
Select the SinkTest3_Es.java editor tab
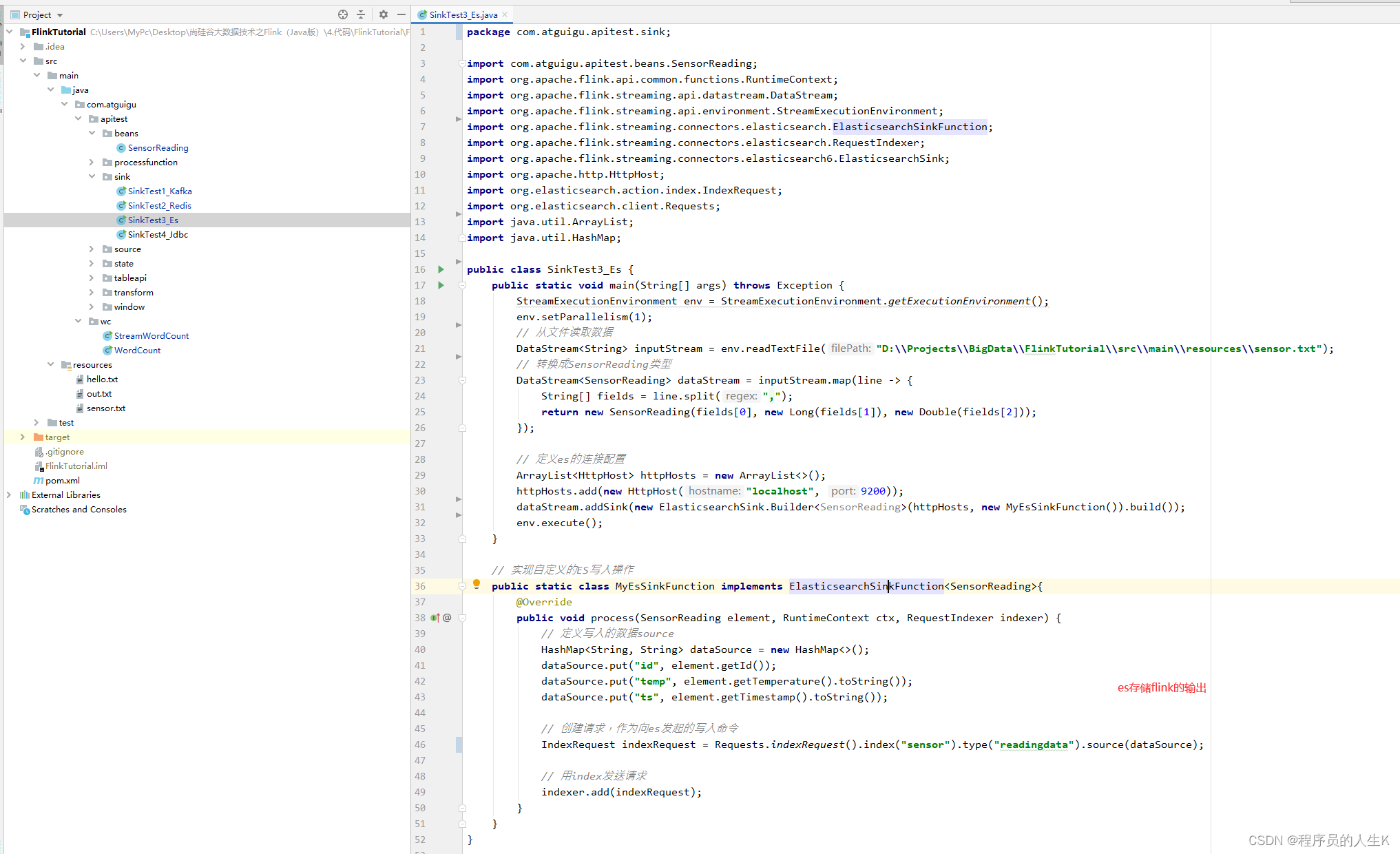pos(463,14)
